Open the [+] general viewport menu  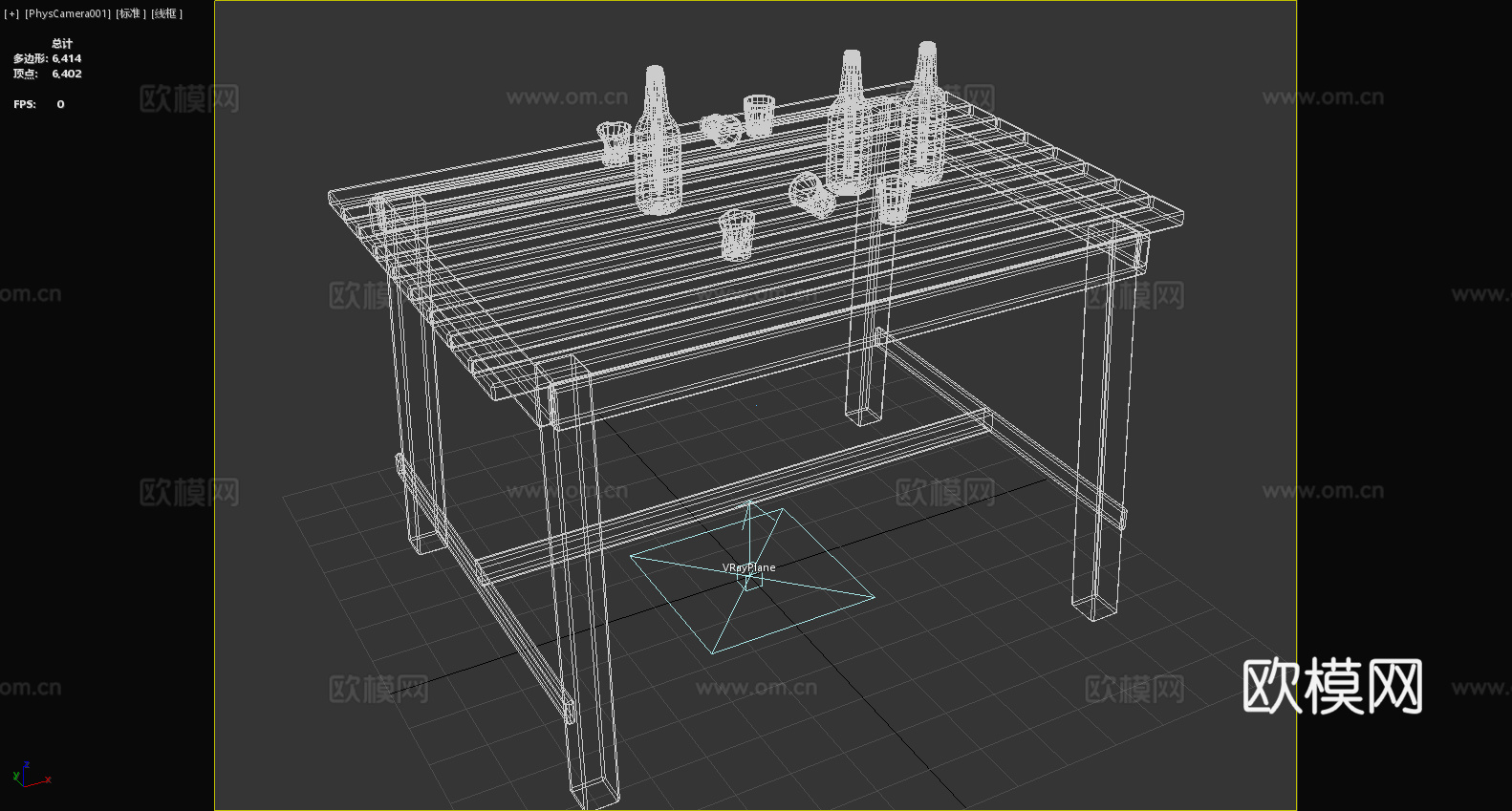11,13
